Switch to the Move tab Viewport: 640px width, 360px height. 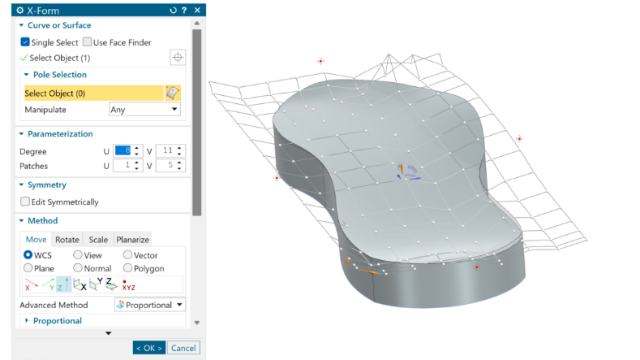(36, 240)
